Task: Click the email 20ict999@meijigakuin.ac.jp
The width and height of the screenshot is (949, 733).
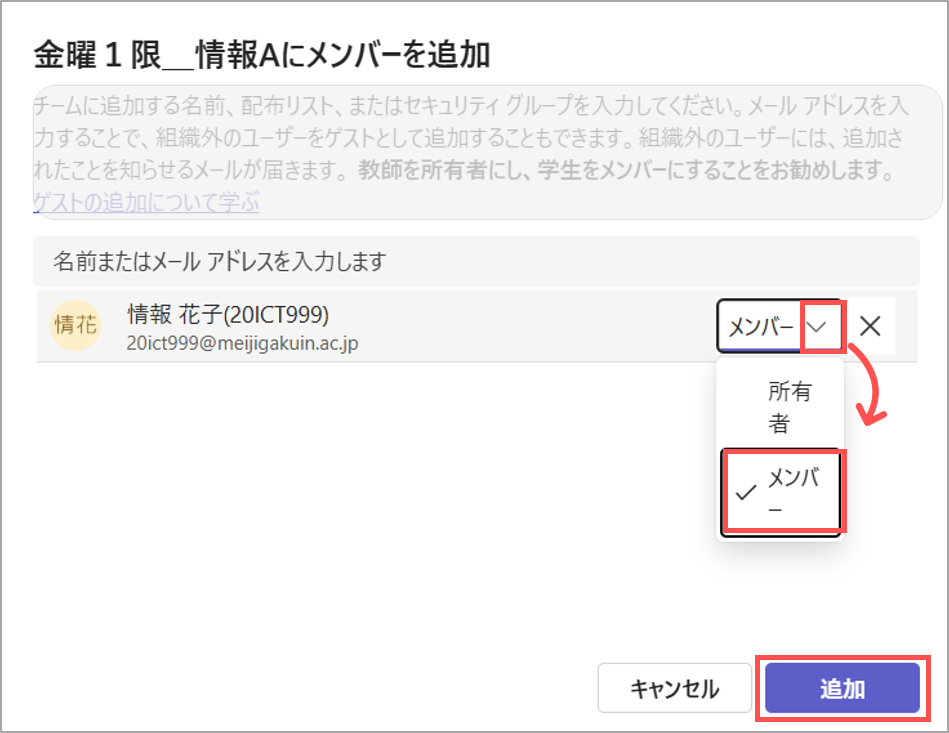Action: (243, 343)
